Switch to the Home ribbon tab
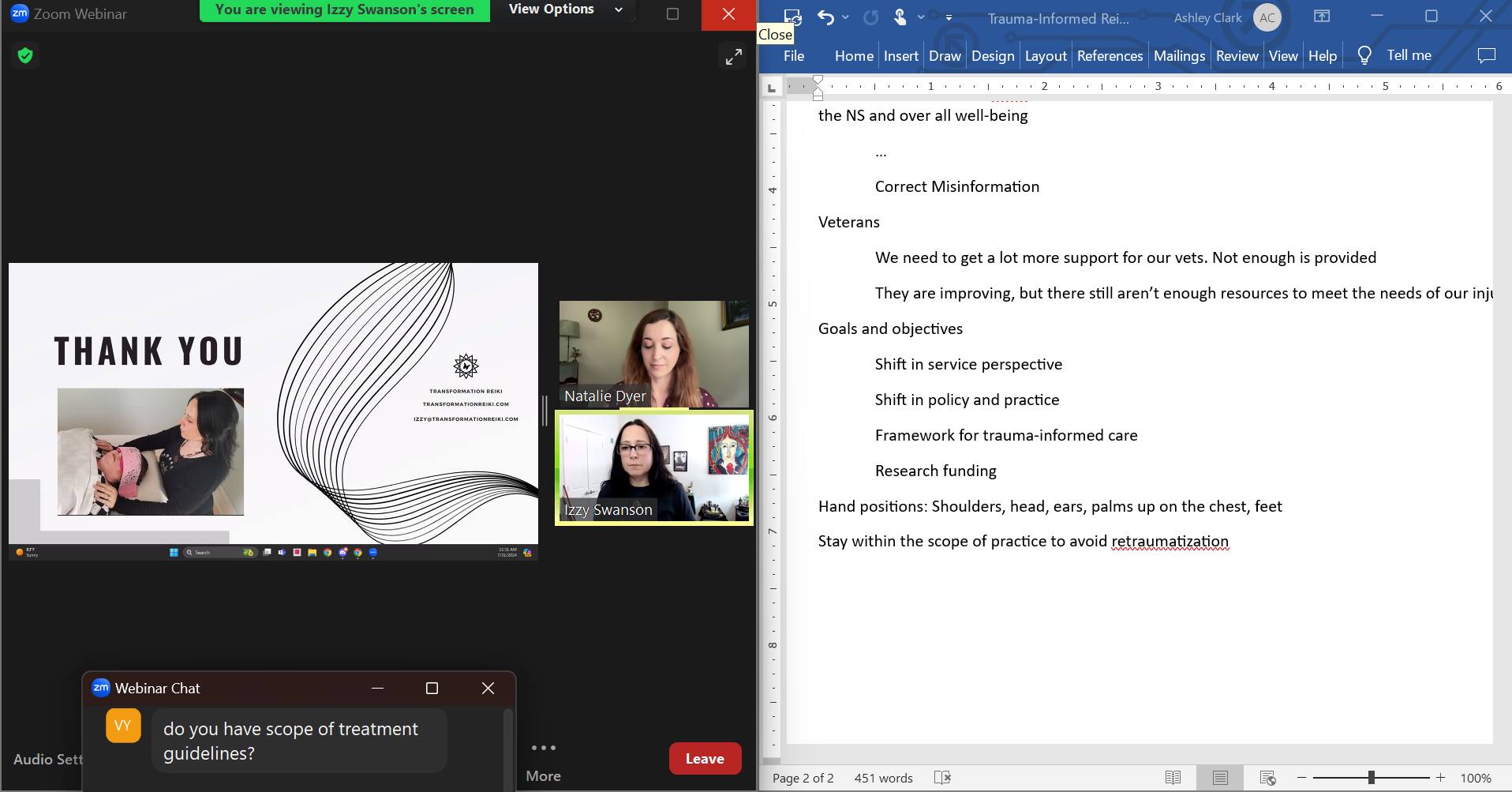 pyautogui.click(x=854, y=55)
